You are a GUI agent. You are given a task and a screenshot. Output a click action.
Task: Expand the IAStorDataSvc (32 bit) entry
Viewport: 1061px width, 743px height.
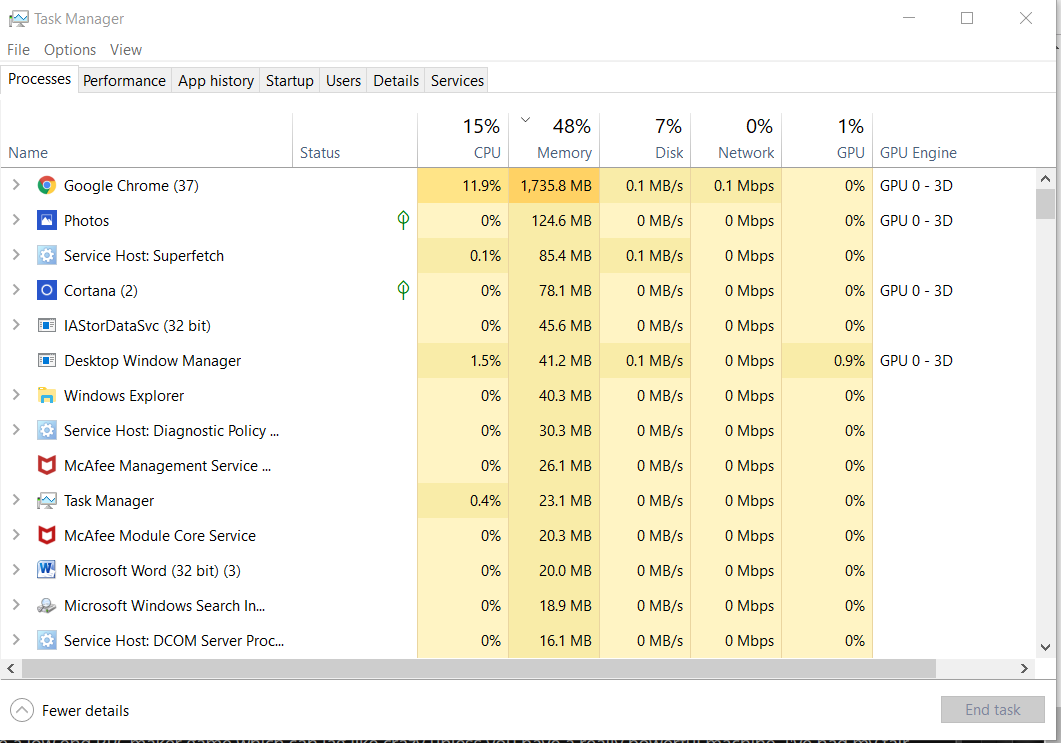[16, 325]
